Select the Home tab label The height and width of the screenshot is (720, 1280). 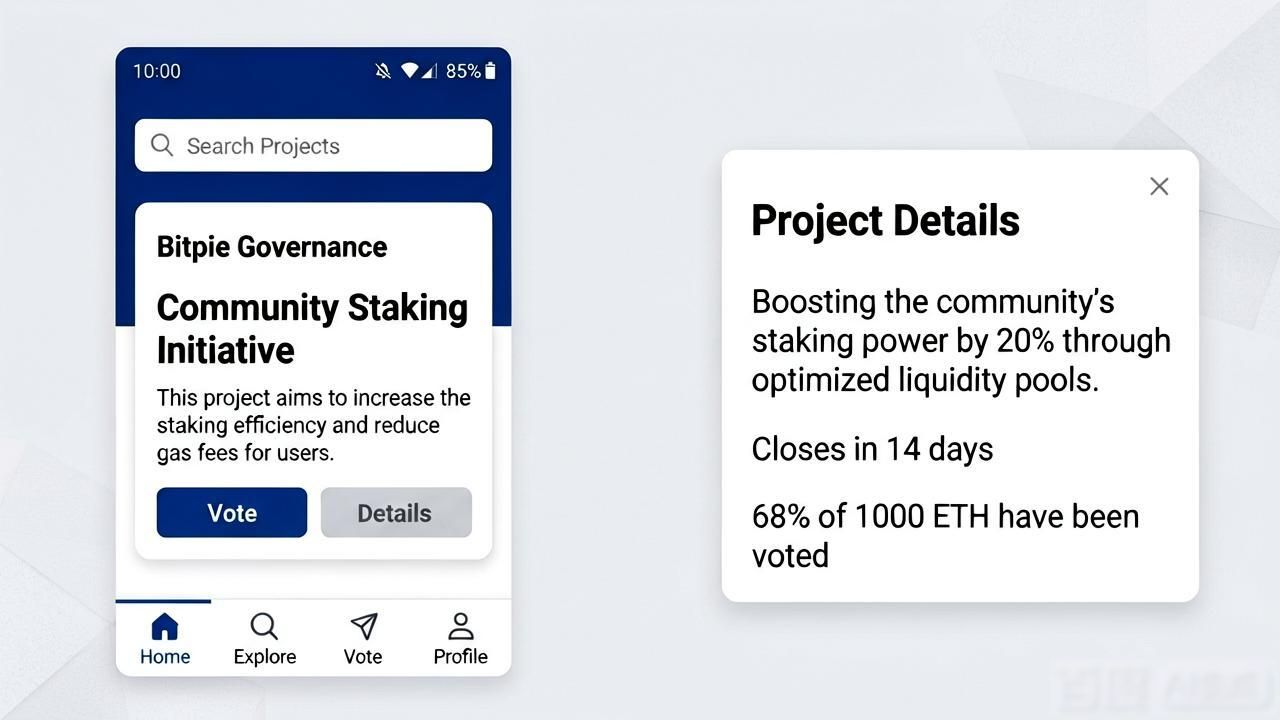coord(165,657)
